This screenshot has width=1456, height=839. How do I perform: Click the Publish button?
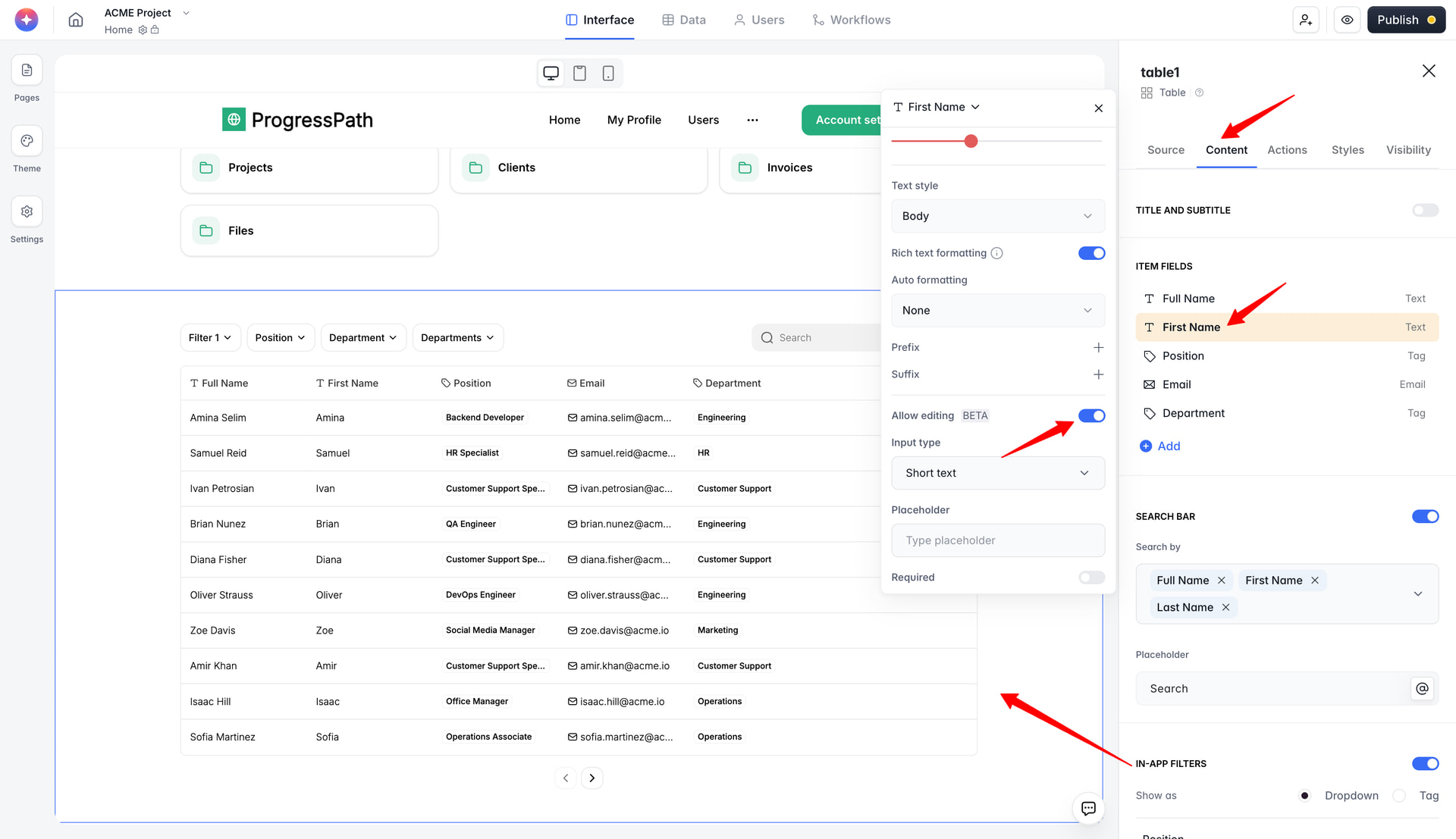(1406, 20)
